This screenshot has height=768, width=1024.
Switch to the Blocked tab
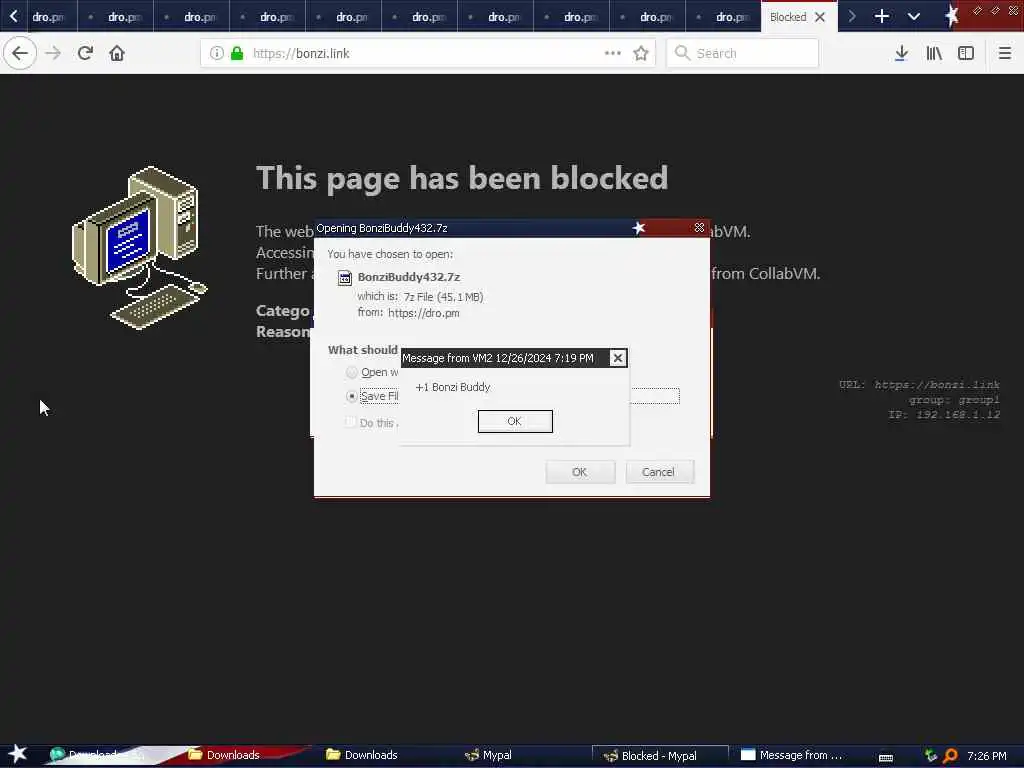tap(788, 17)
